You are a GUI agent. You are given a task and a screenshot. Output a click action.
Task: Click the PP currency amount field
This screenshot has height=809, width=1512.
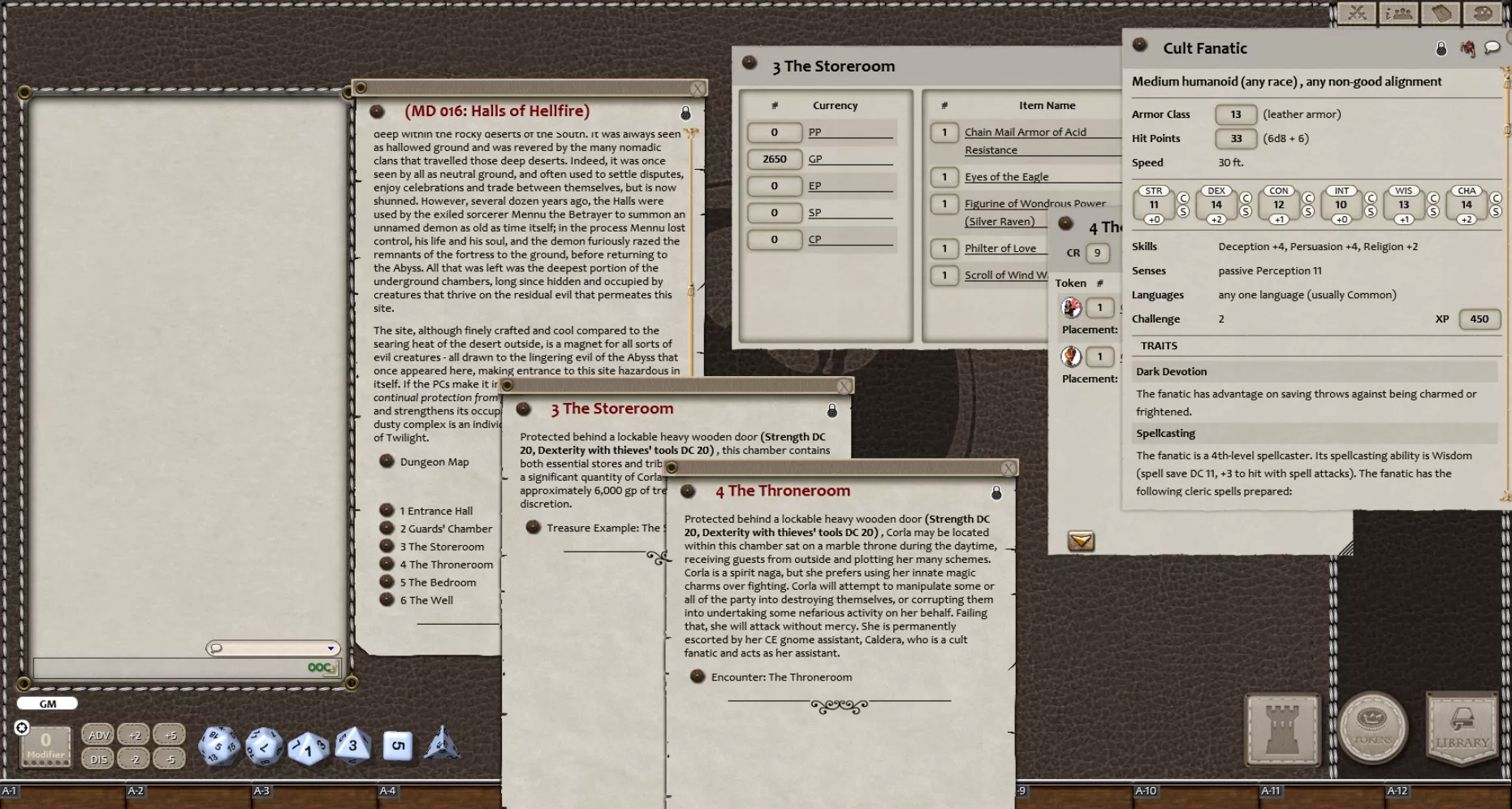click(775, 132)
